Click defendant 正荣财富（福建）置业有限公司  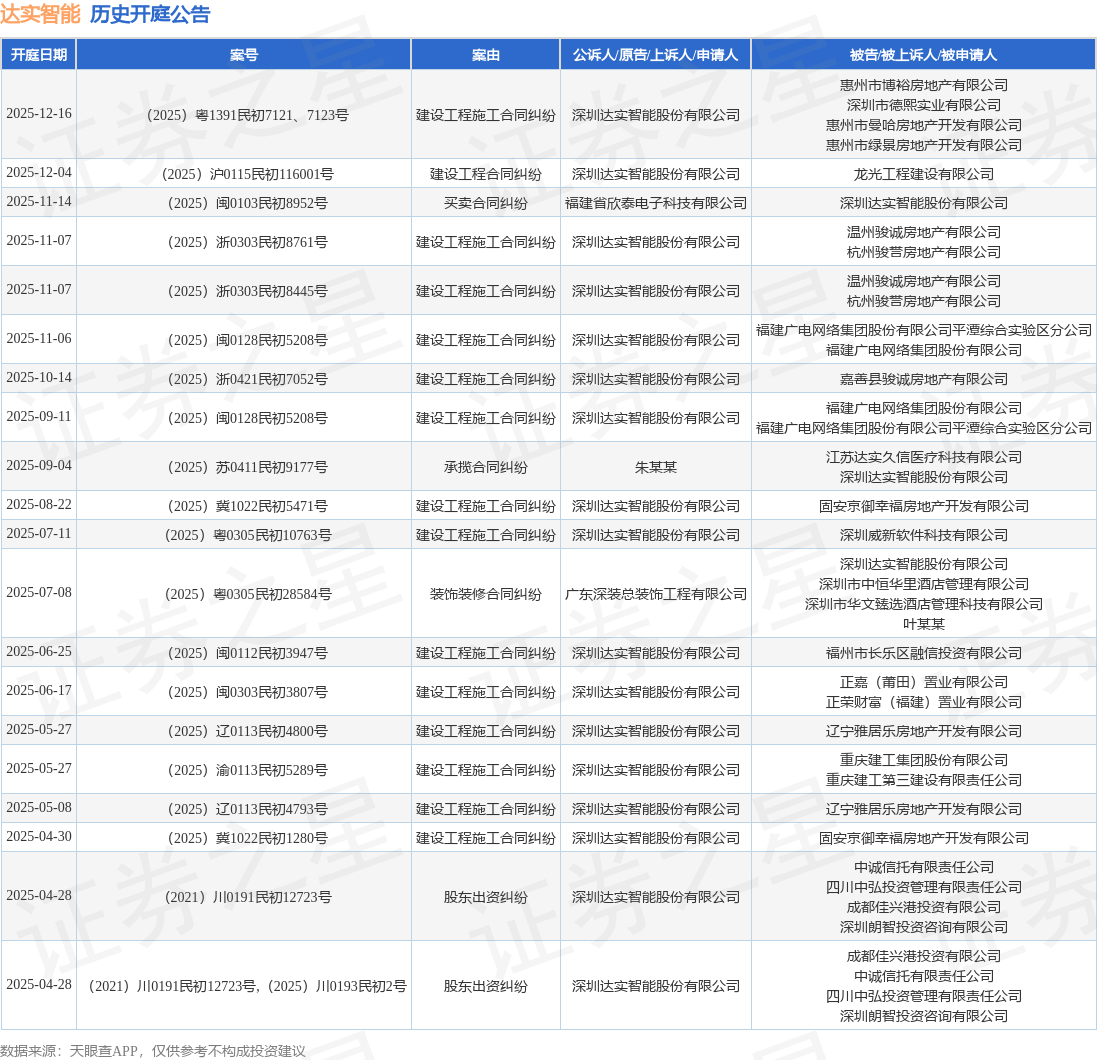pos(923,702)
